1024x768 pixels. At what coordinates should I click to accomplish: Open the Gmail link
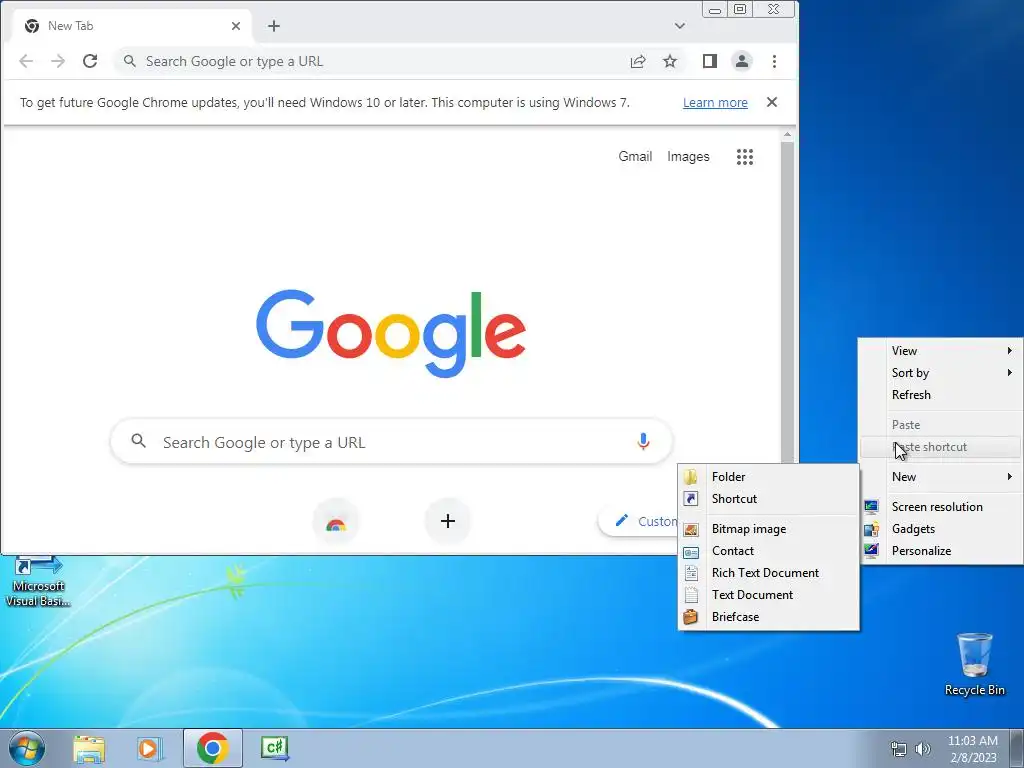pos(635,156)
